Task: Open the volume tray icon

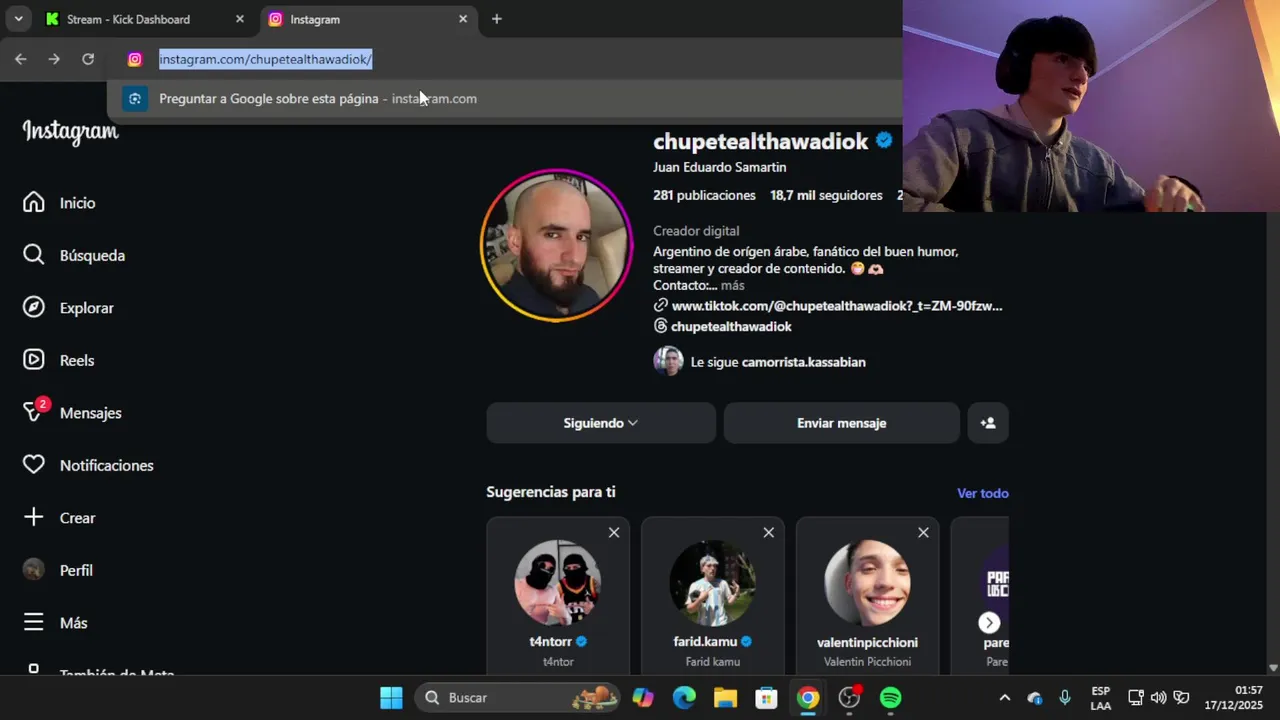Action: [1158, 697]
